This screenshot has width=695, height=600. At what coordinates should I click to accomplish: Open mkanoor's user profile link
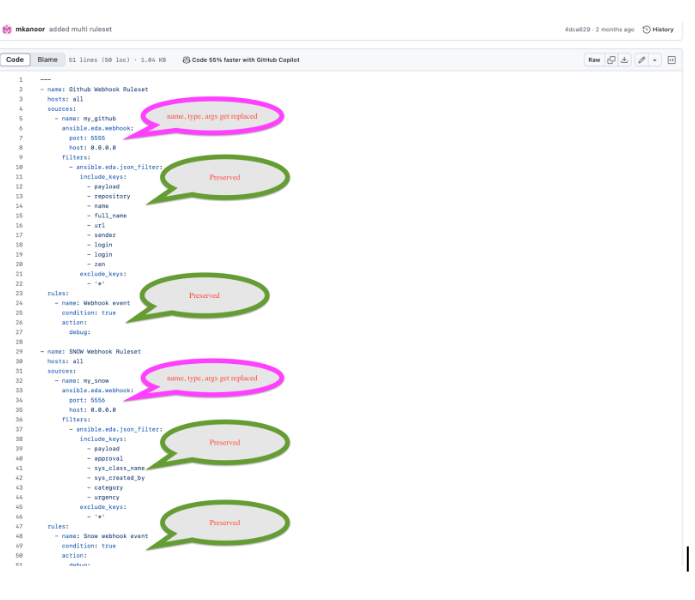pos(30,30)
